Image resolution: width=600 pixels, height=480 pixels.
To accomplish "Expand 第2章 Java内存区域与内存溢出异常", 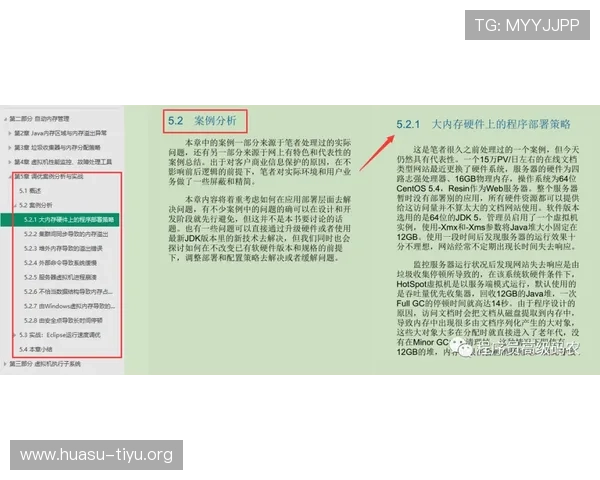I will point(10,133).
